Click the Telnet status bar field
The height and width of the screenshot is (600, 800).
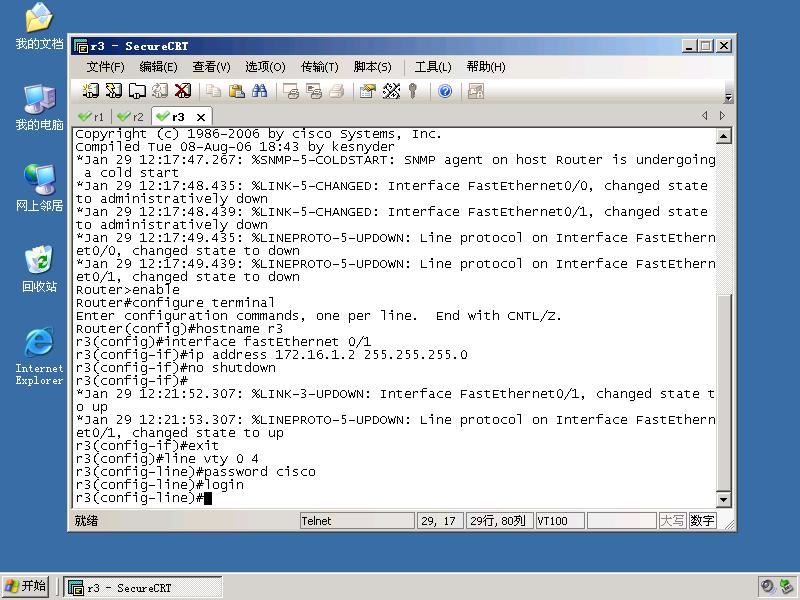(x=357, y=521)
